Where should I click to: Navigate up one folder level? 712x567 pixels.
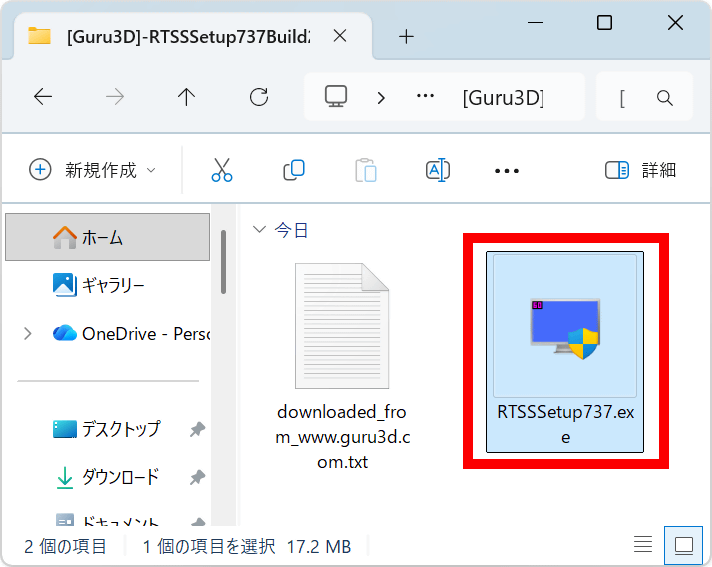(186, 97)
